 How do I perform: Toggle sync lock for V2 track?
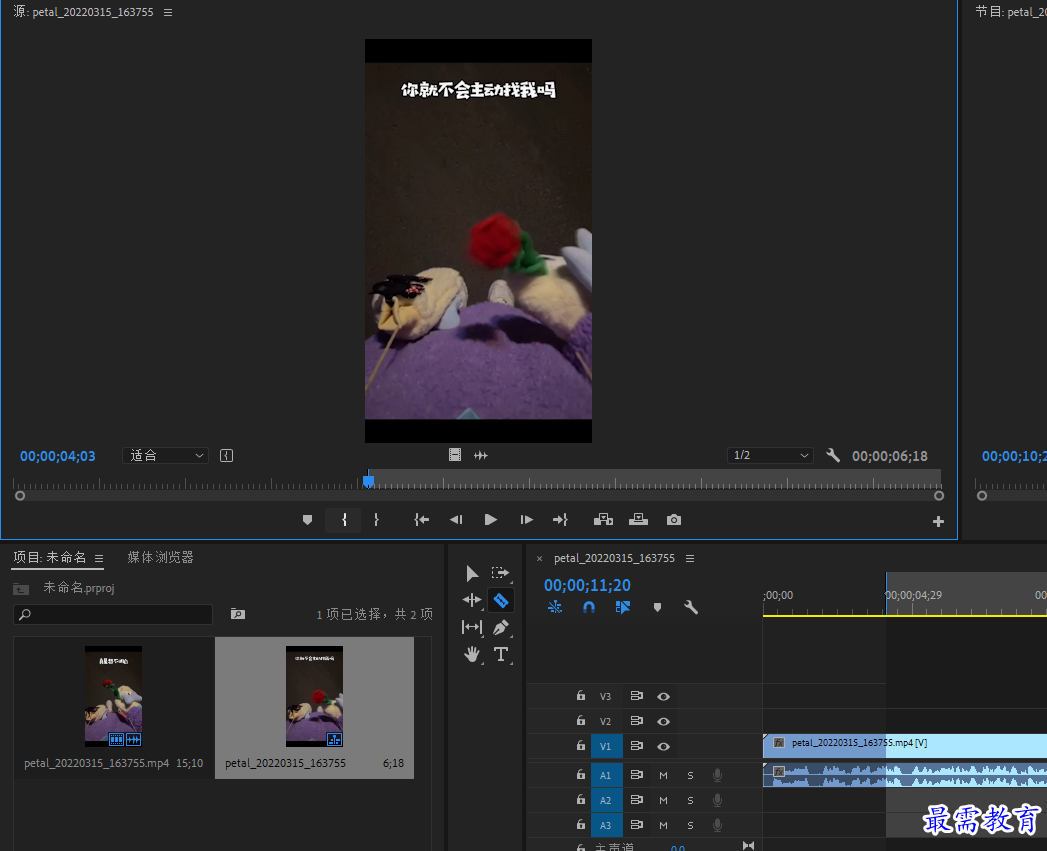pos(636,721)
